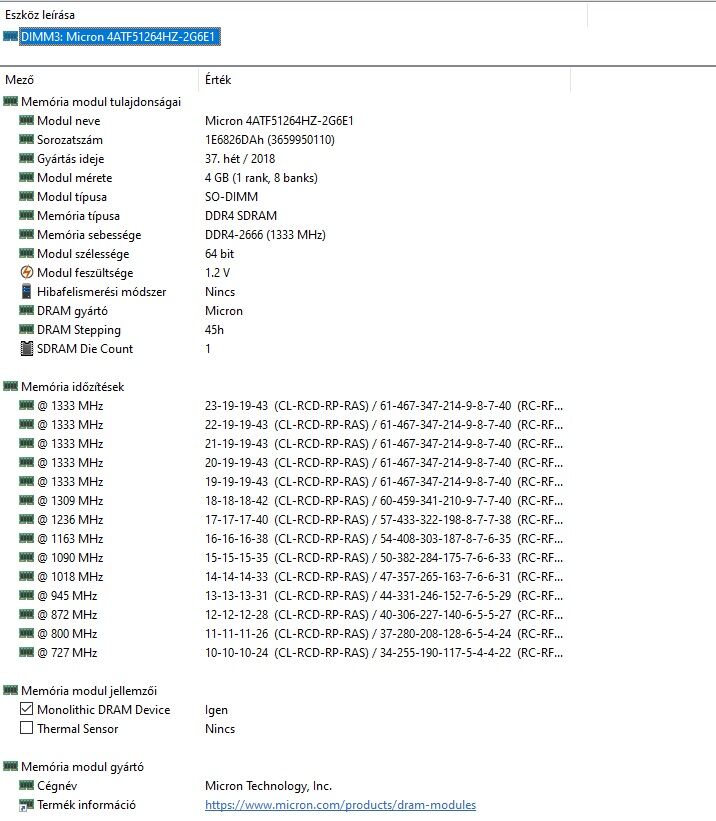Image resolution: width=716 pixels, height=821 pixels.
Task: Select the Memória modul tulajdonságai group heading
Action: (x=101, y=102)
